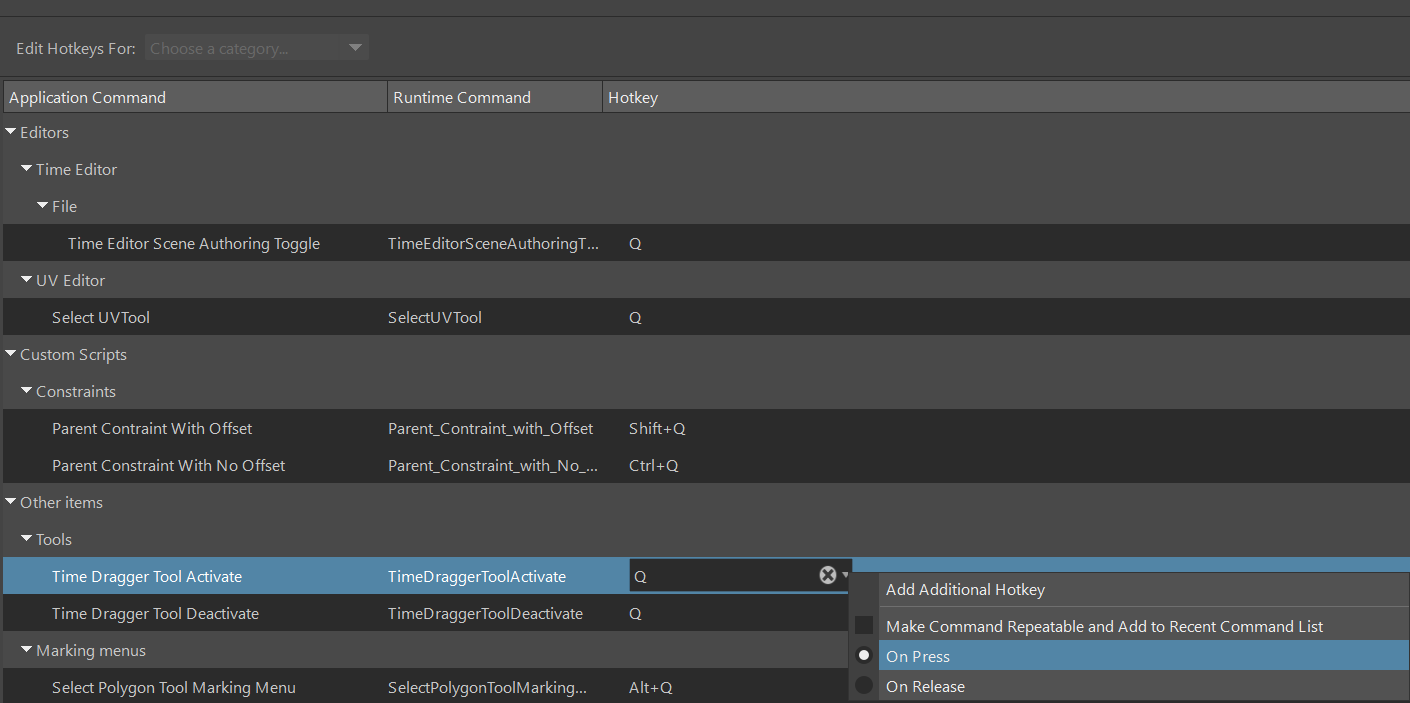Collapse the Time Editor section
The image size is (1410, 703).
click(x=27, y=169)
